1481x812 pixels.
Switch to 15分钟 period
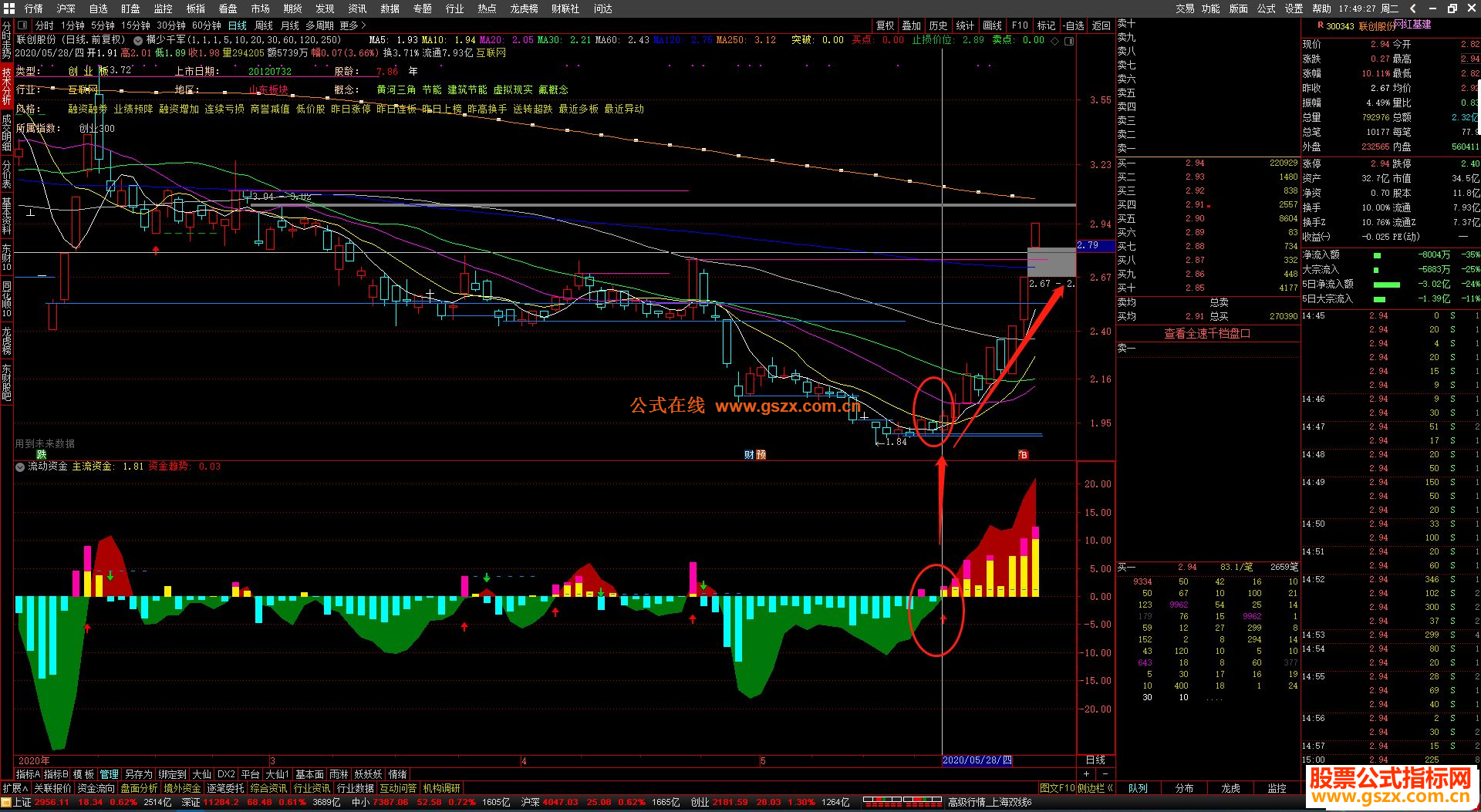[x=135, y=25]
